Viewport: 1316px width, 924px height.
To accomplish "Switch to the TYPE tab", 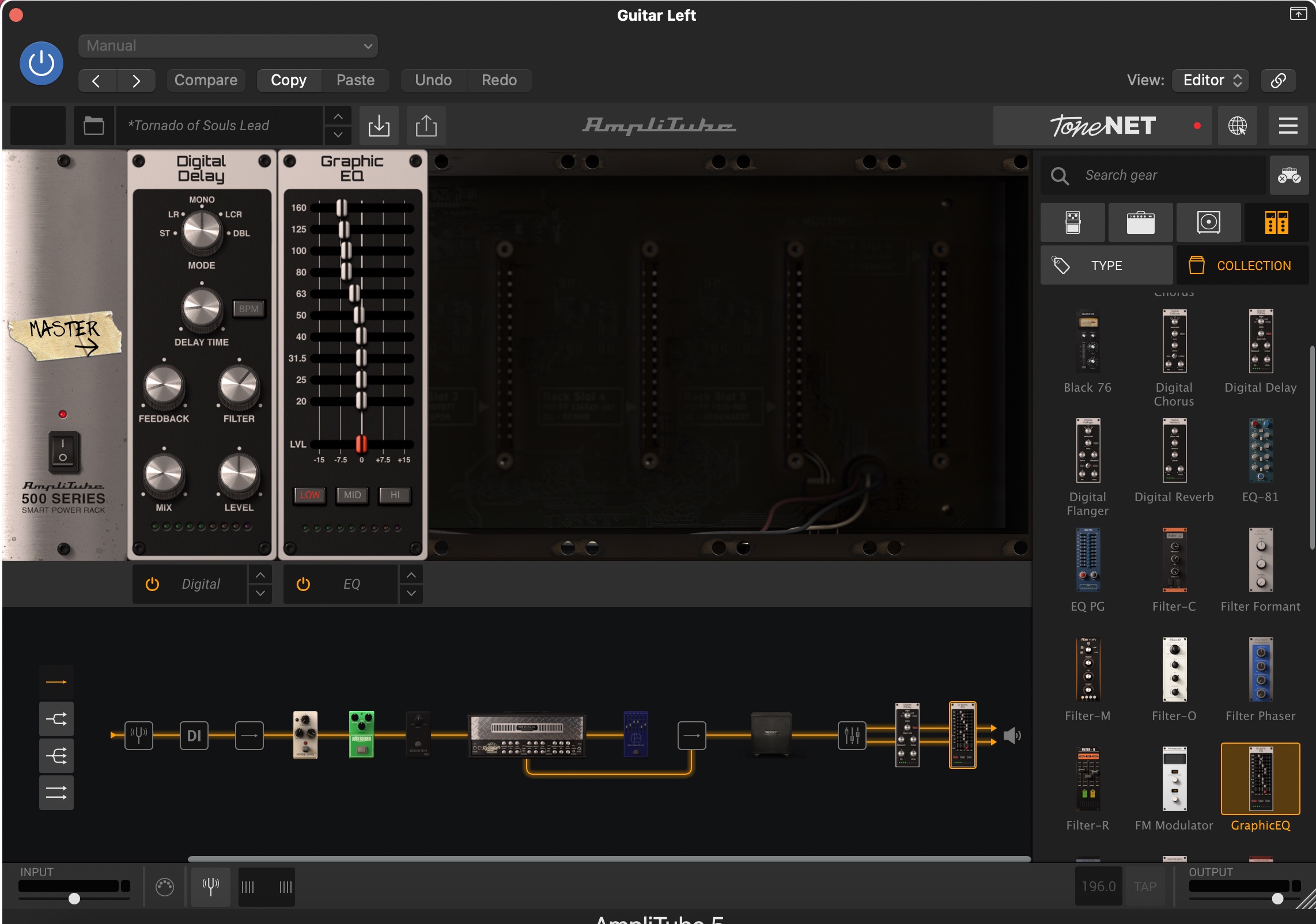I will [1106, 266].
